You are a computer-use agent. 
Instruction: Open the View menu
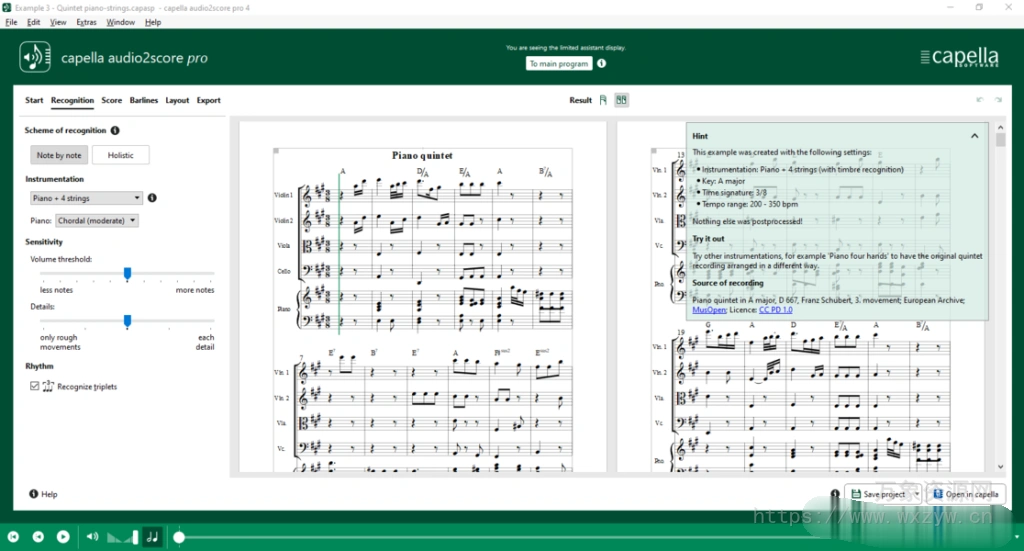(58, 22)
